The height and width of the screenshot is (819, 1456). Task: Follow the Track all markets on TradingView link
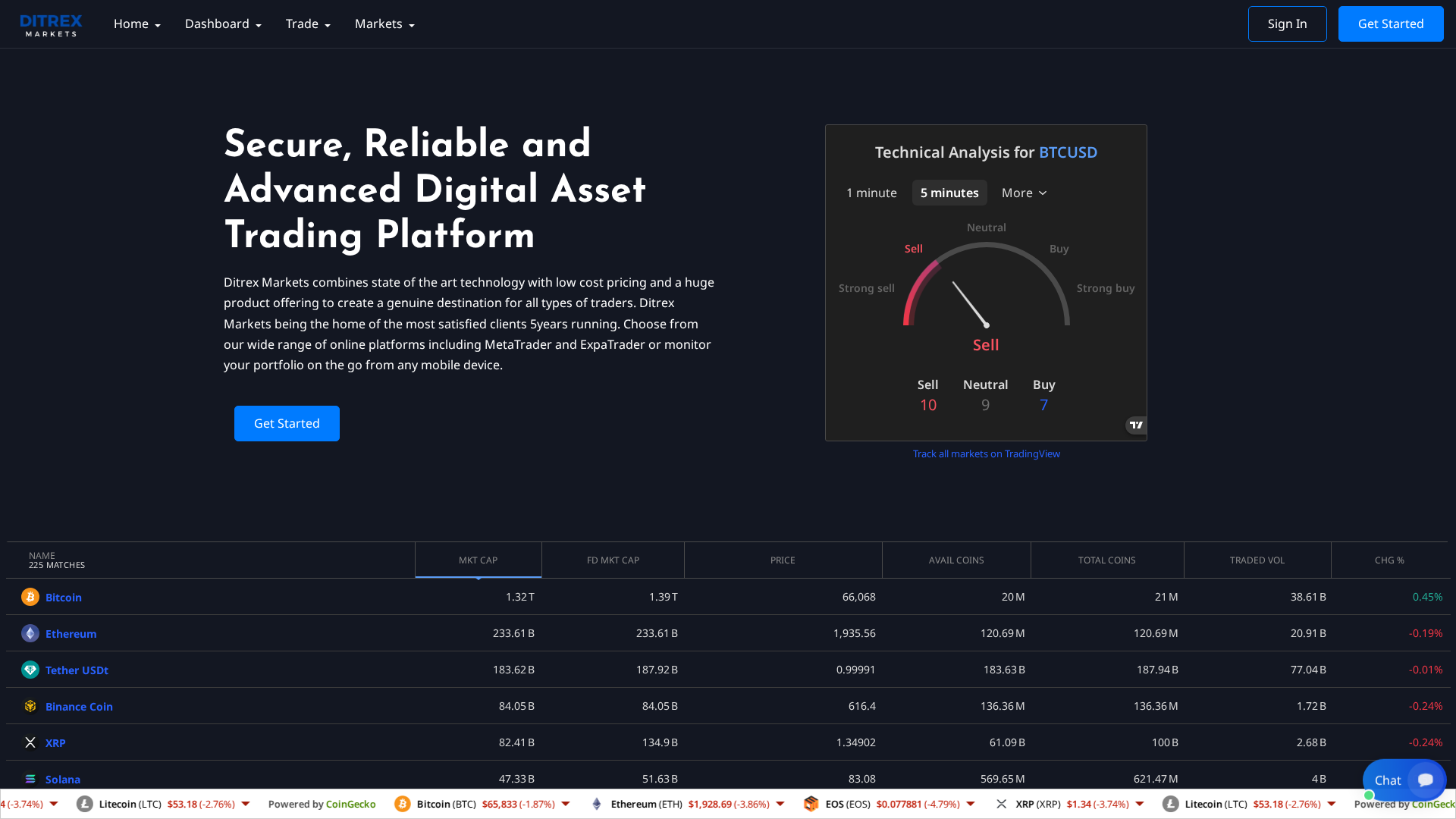(x=986, y=453)
